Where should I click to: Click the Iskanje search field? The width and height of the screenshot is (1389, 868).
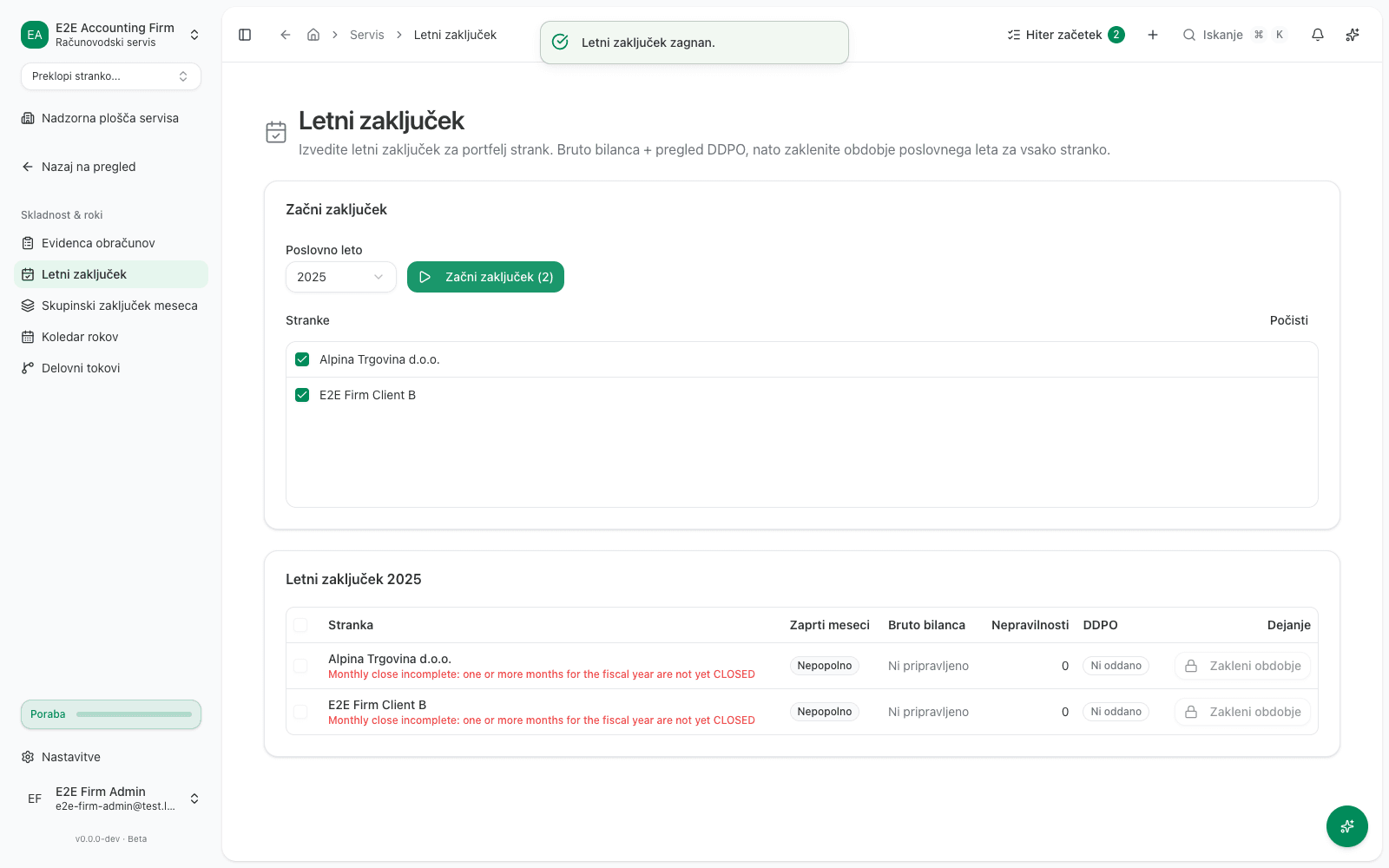[x=1233, y=35]
